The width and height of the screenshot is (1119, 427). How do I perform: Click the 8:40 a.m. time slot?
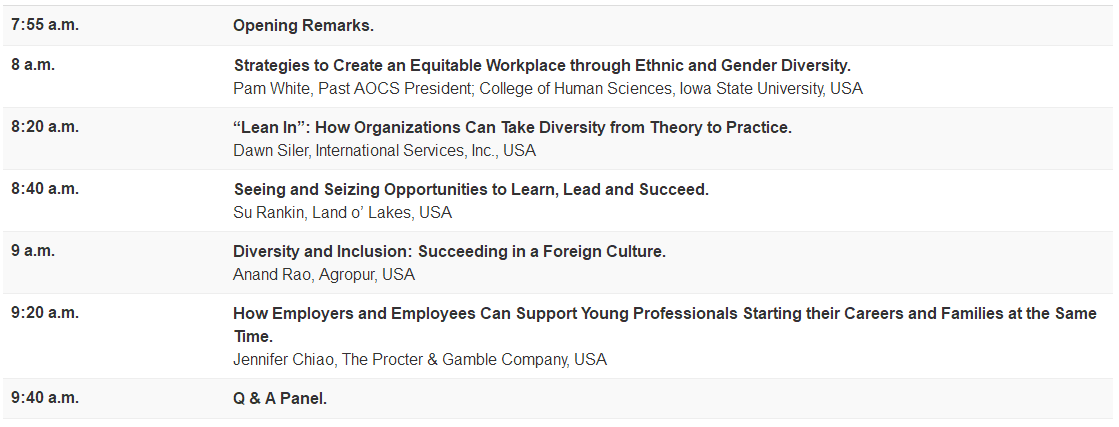[45, 188]
